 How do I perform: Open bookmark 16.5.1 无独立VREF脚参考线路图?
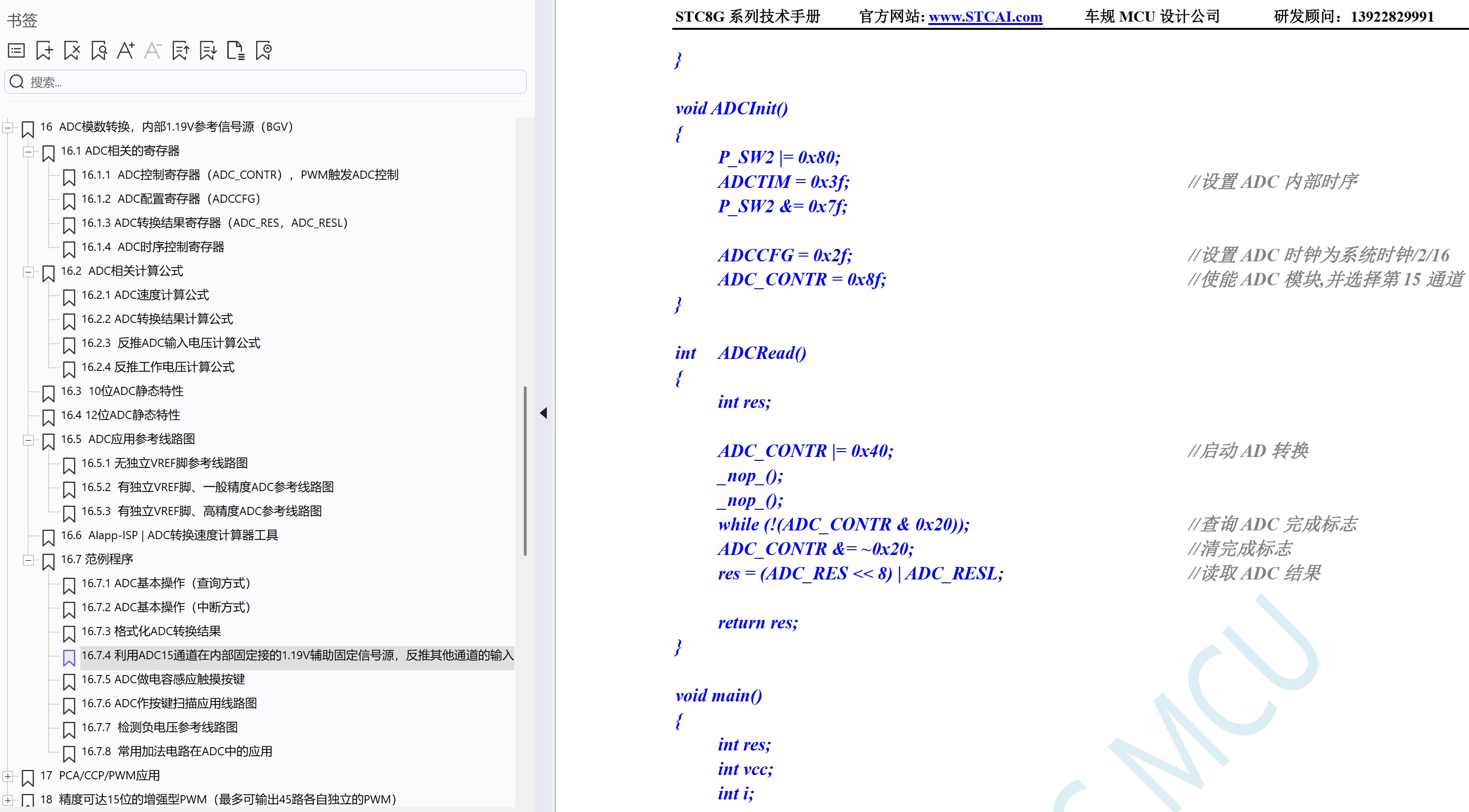(x=164, y=463)
